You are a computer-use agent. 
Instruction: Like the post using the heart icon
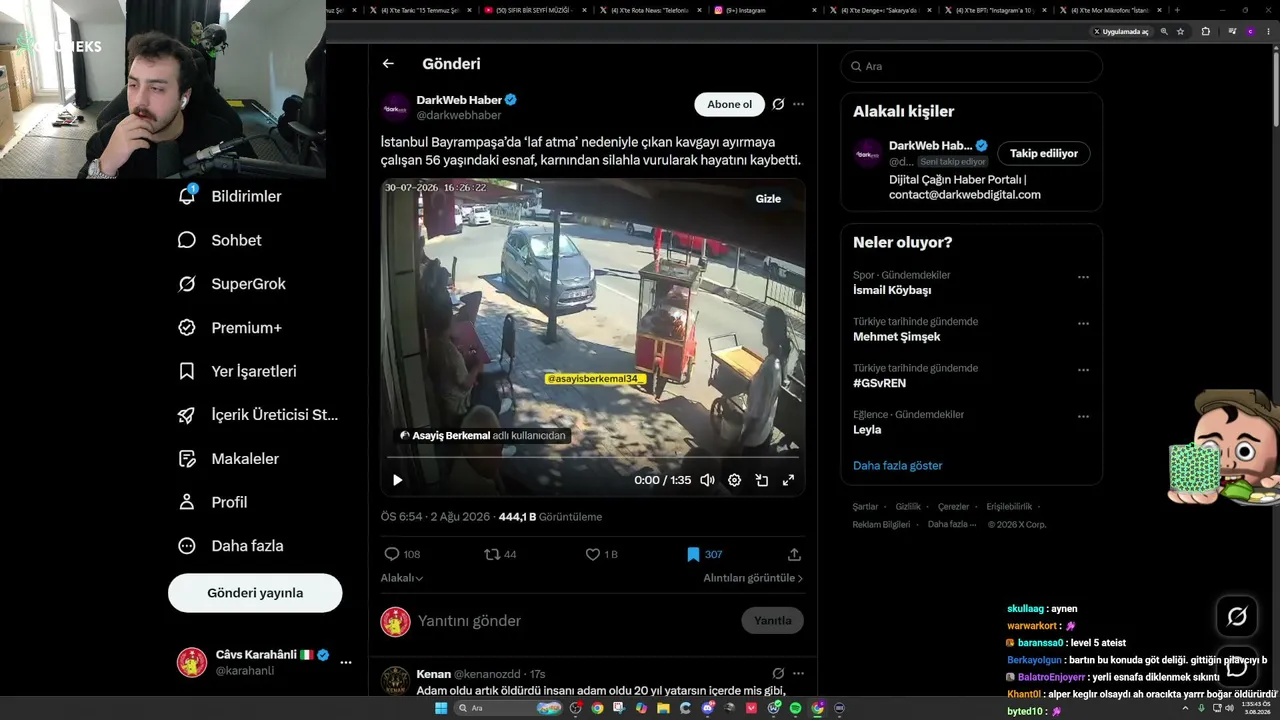pos(592,554)
